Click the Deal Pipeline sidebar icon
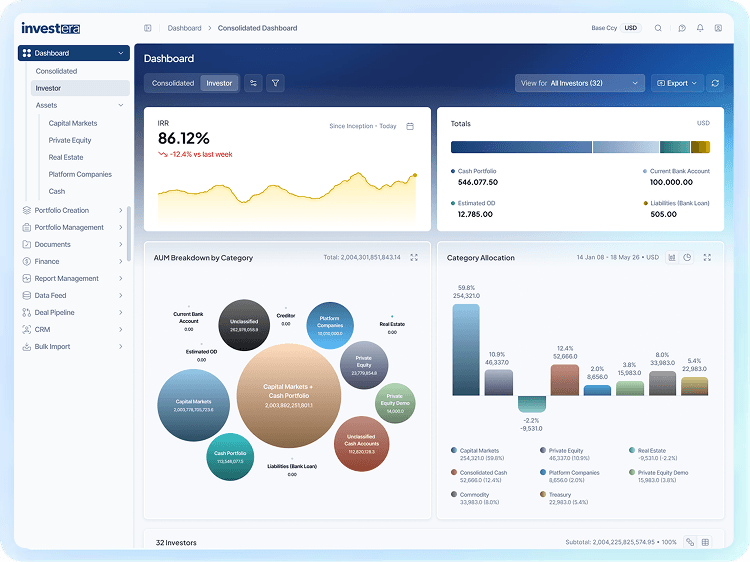 click(x=27, y=313)
